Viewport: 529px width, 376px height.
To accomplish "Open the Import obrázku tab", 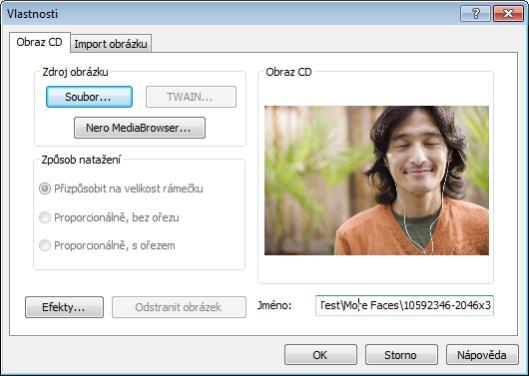I will point(111,44).
